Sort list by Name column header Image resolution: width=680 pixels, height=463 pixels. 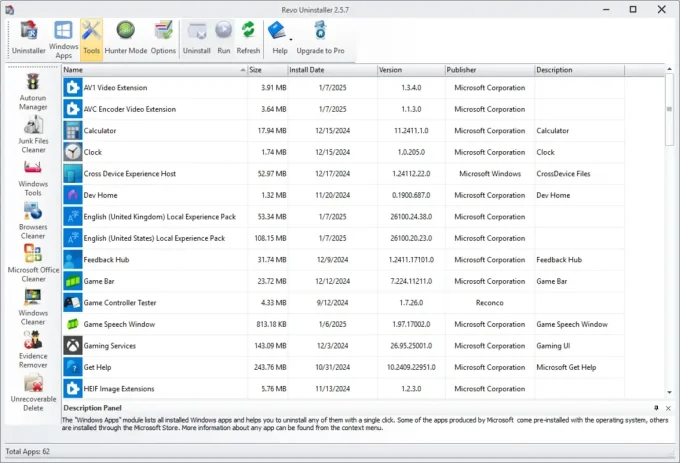tap(150, 71)
